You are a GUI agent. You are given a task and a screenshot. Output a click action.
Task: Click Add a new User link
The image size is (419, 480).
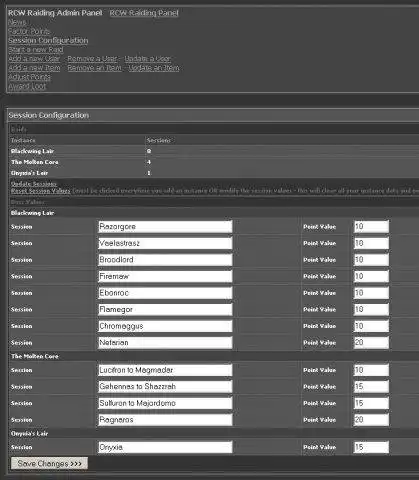34,59
